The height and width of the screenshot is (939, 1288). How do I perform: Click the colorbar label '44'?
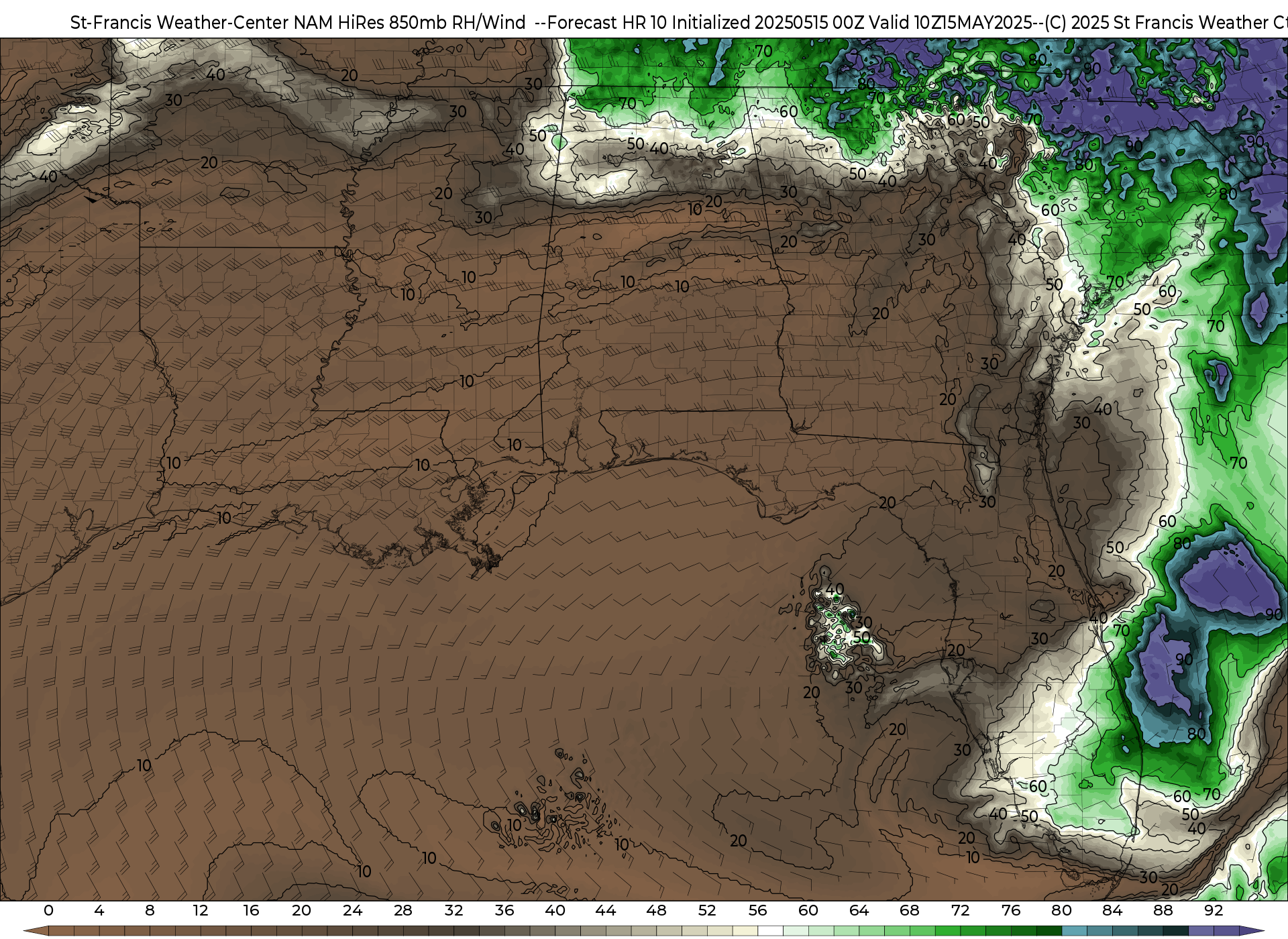click(x=606, y=910)
